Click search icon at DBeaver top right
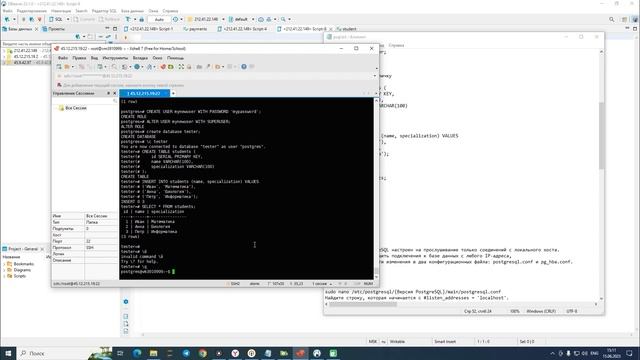 pyautogui.click(x=611, y=19)
